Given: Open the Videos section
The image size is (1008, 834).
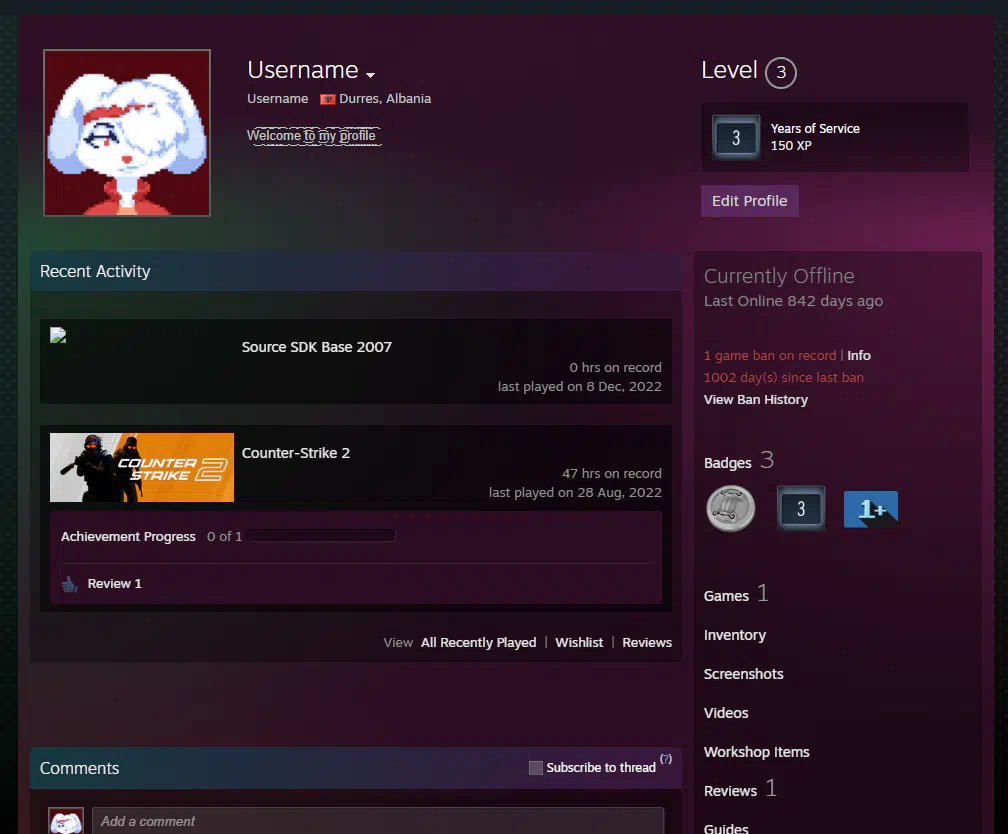Looking at the screenshot, I should [x=726, y=713].
